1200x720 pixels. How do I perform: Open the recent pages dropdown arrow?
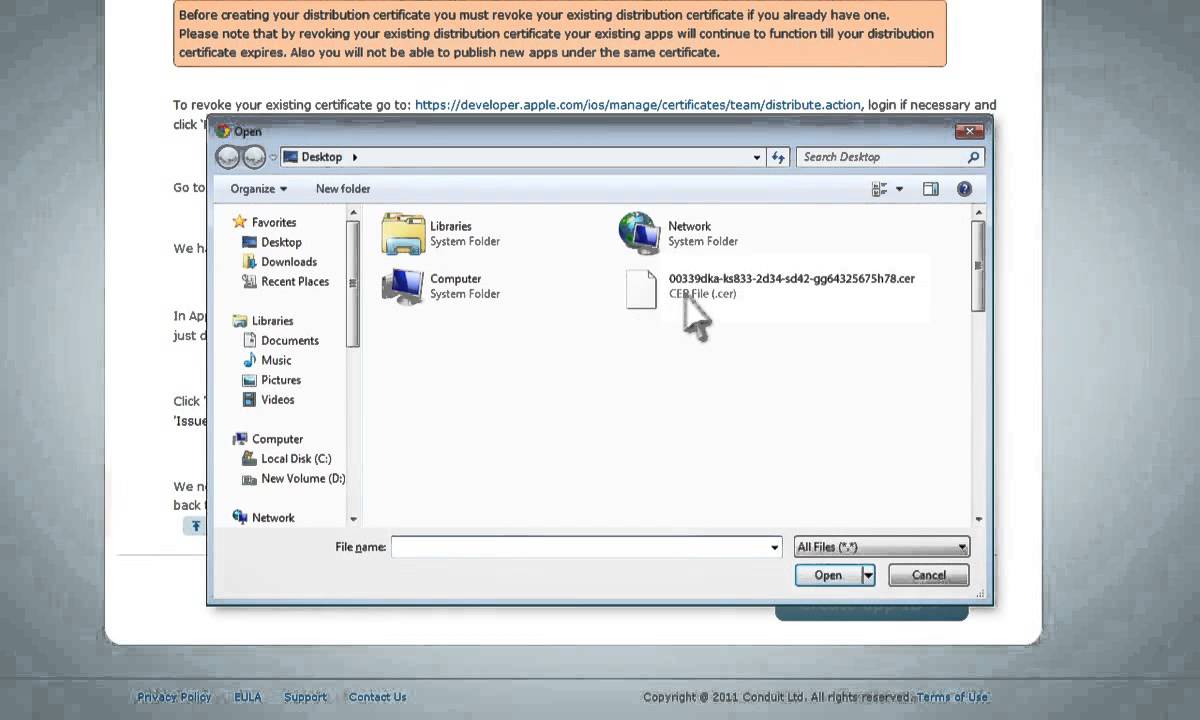click(x=273, y=157)
